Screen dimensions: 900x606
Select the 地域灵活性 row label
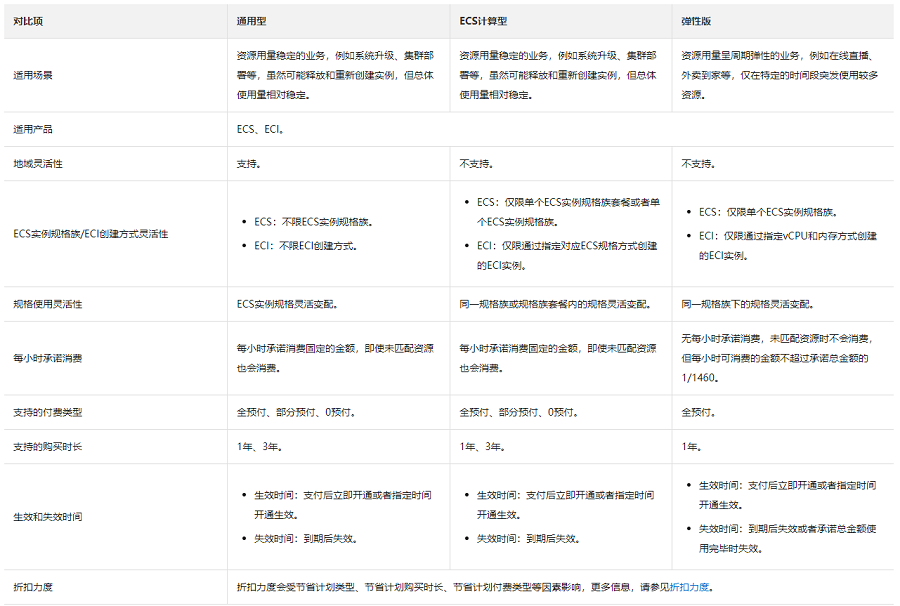coord(38,164)
